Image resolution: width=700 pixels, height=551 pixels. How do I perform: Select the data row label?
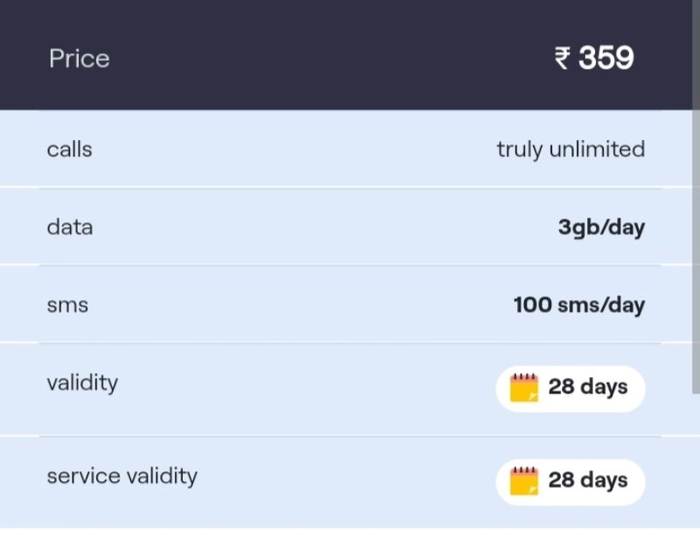[x=70, y=227]
